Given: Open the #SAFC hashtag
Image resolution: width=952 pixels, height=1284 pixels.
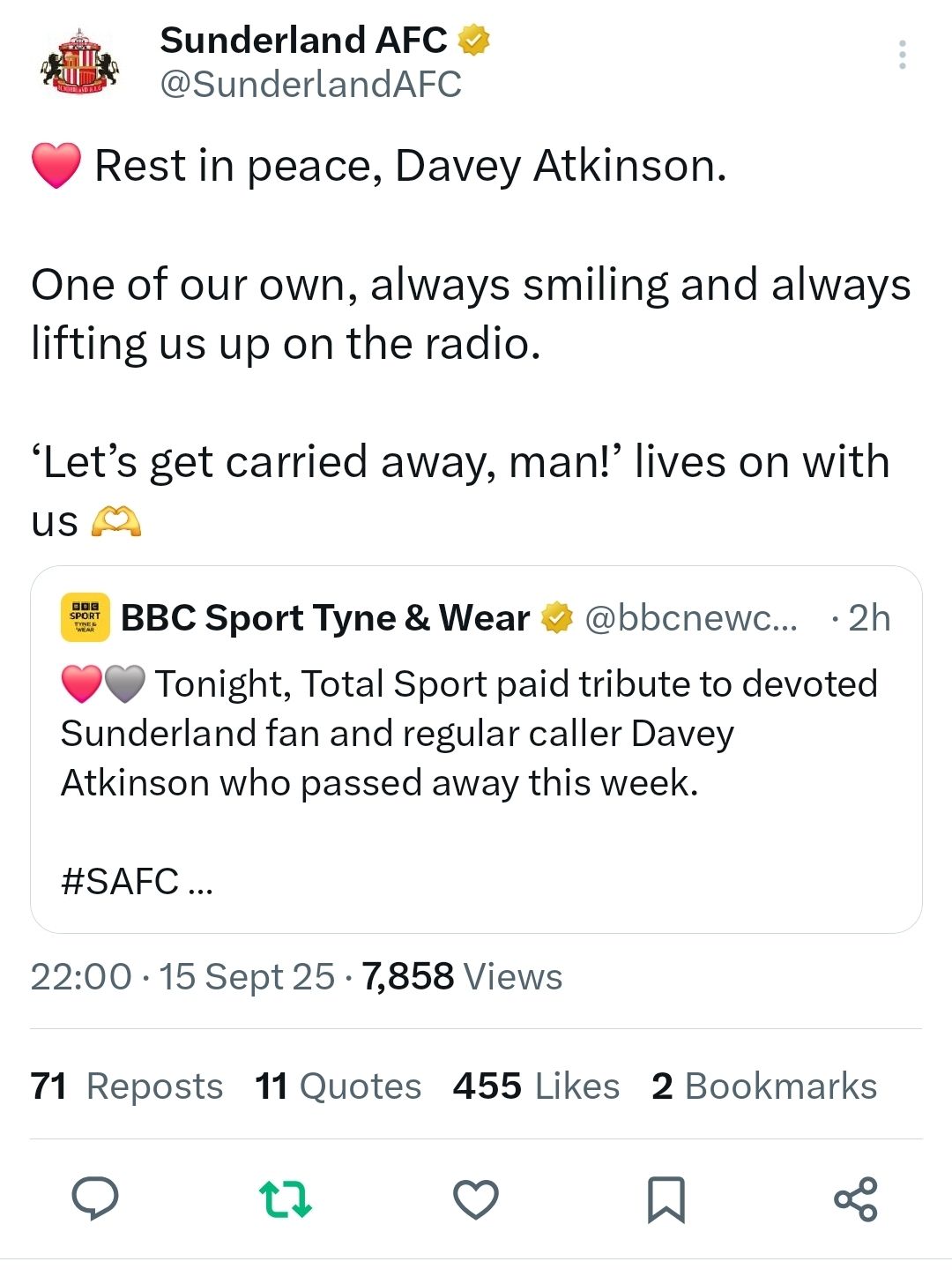Looking at the screenshot, I should click(x=120, y=881).
